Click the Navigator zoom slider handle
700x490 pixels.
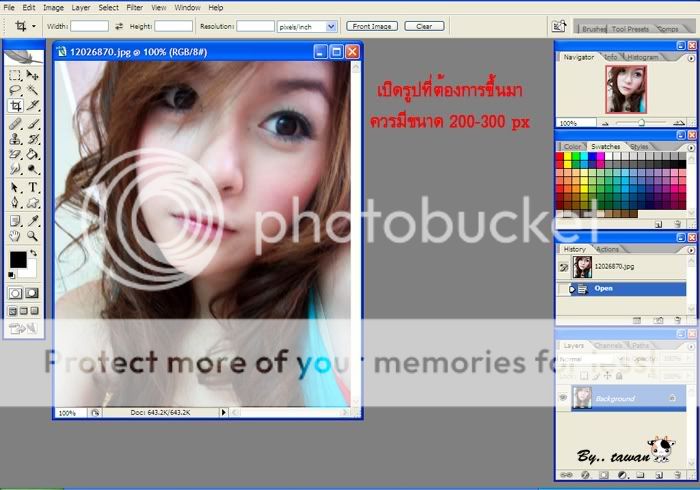tap(643, 122)
